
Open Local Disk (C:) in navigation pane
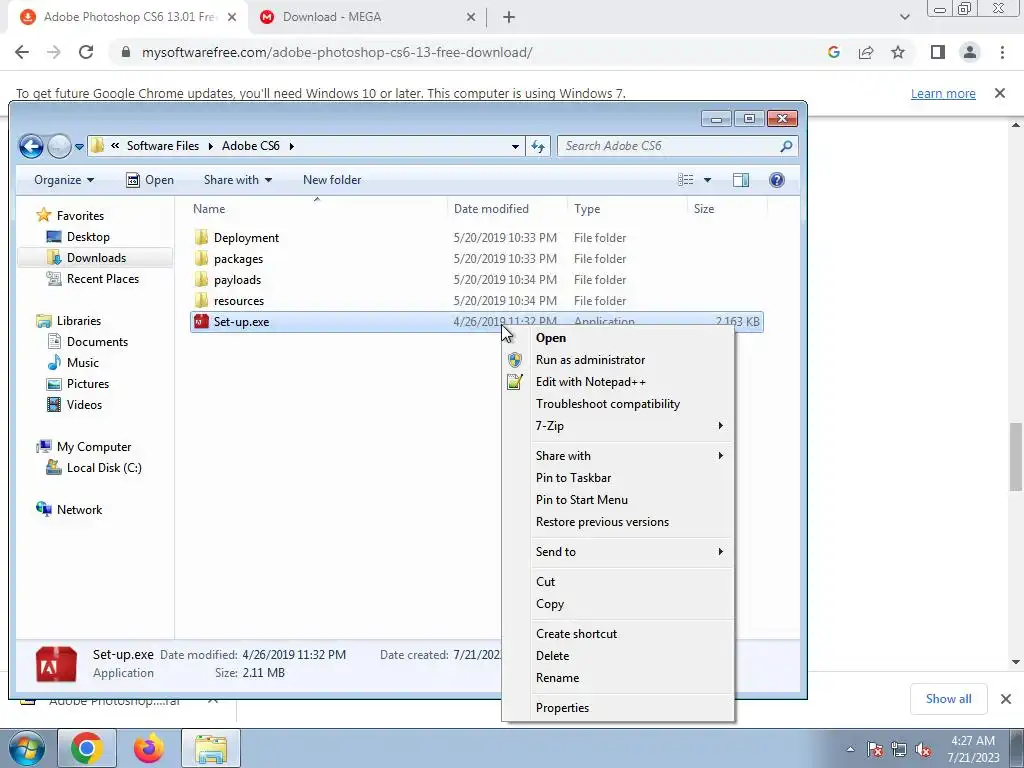pyautogui.click(x=104, y=468)
